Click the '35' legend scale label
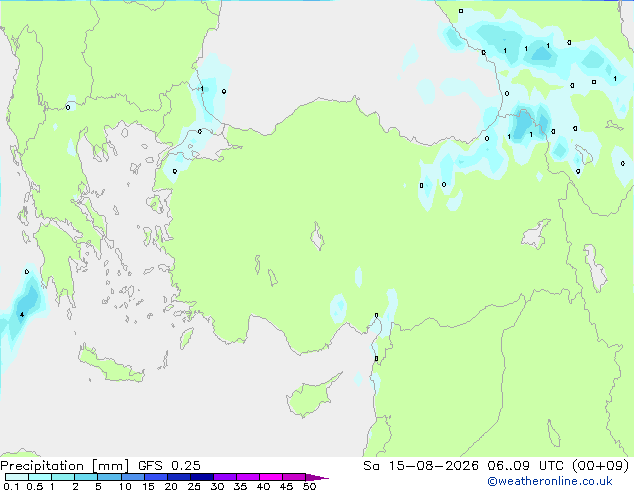The height and width of the screenshot is (490, 634). (x=240, y=486)
